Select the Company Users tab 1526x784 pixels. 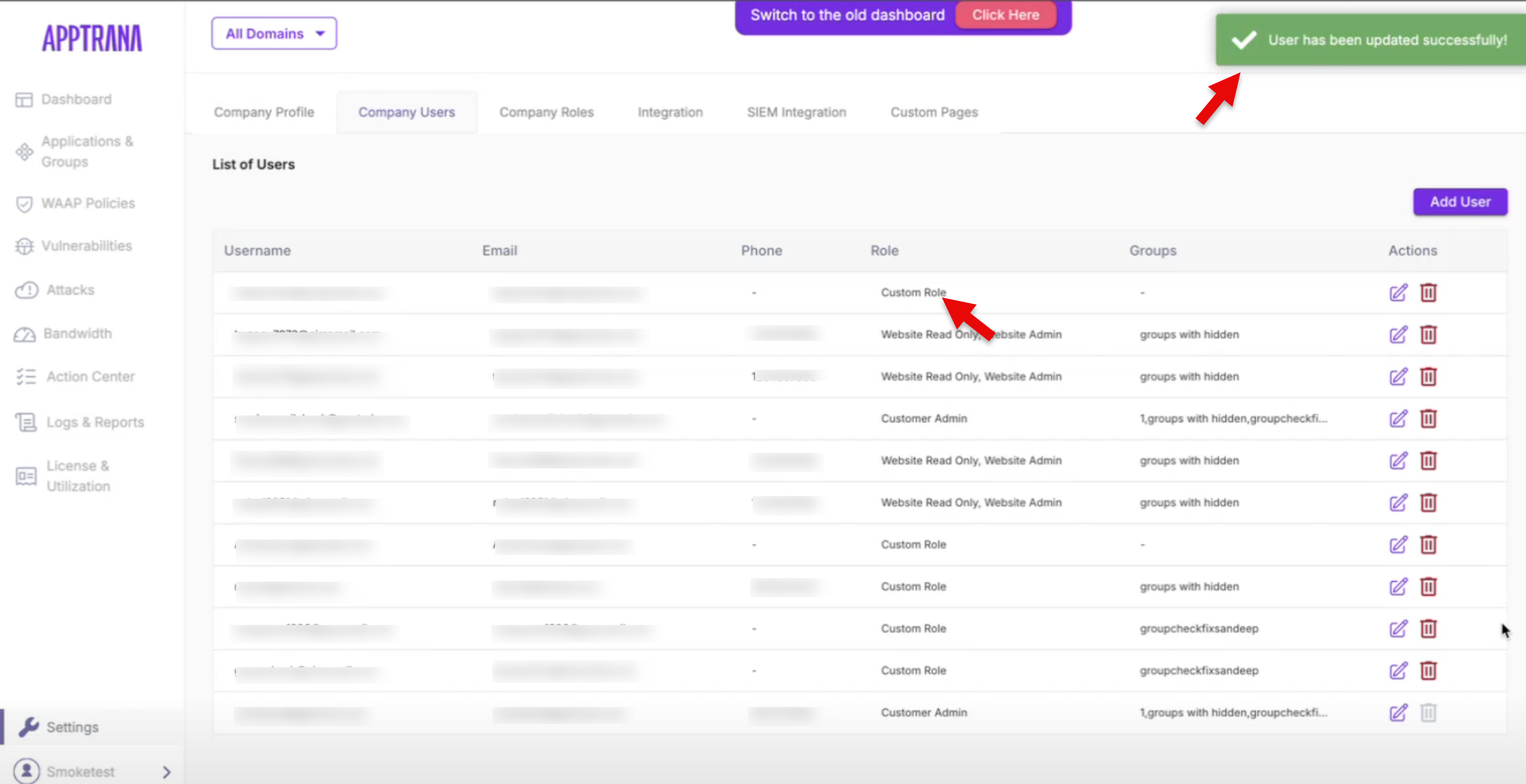point(406,113)
